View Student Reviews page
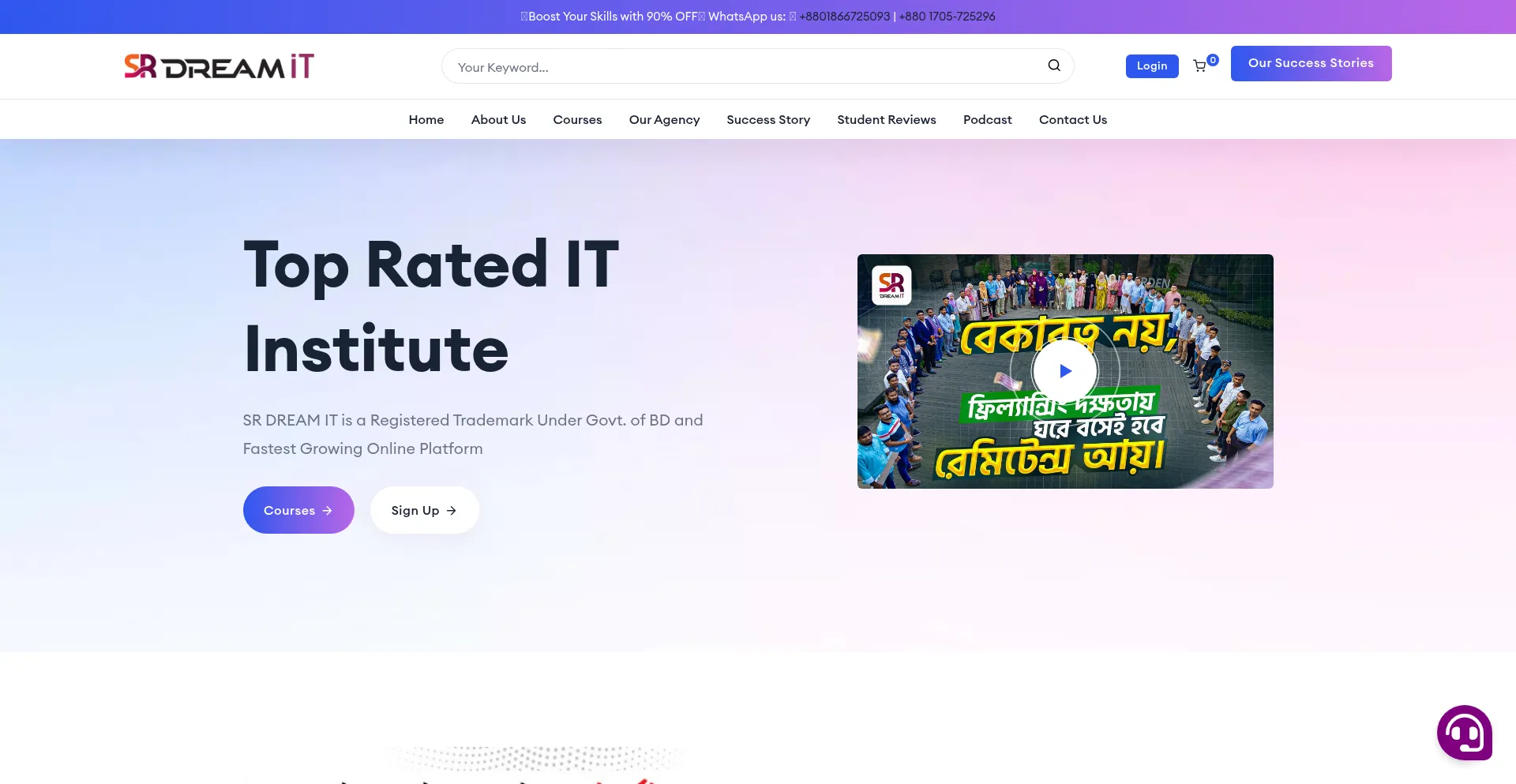 [x=886, y=120]
